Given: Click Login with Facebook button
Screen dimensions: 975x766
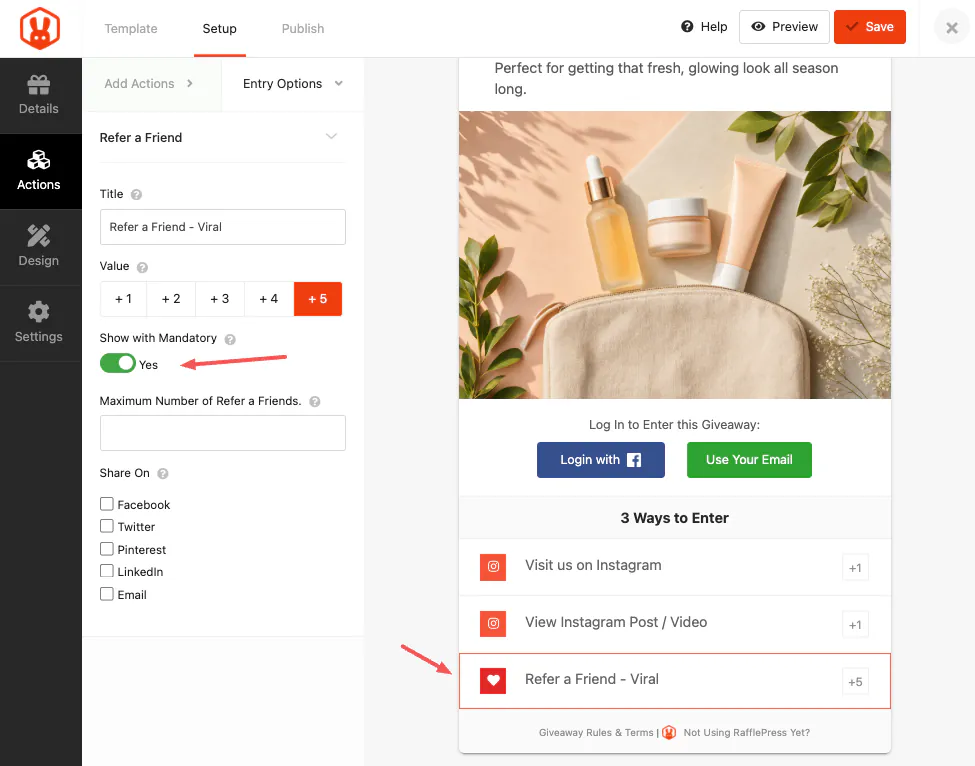Looking at the screenshot, I should tap(601, 460).
